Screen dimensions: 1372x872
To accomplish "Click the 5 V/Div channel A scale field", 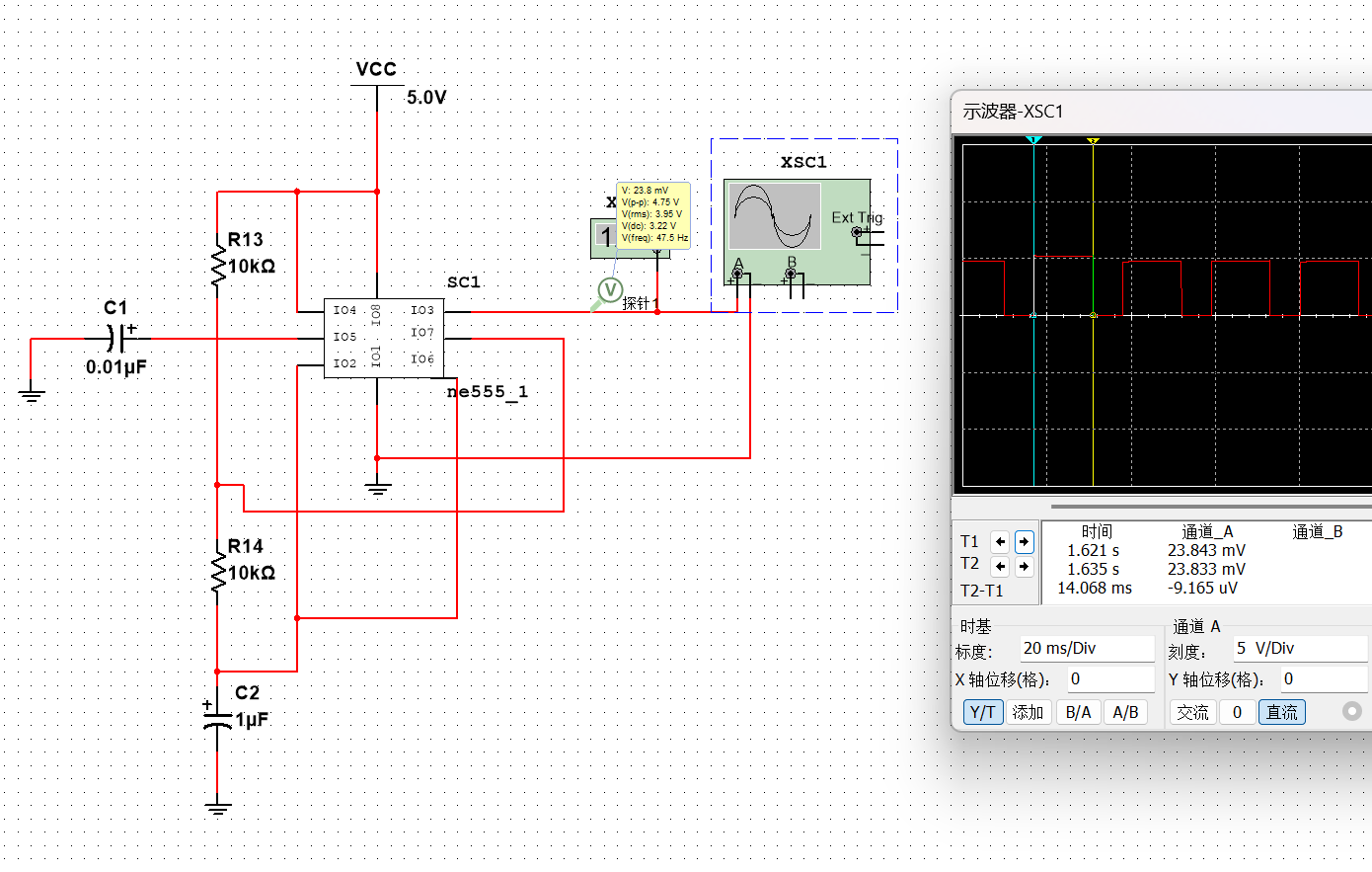I will (1300, 649).
